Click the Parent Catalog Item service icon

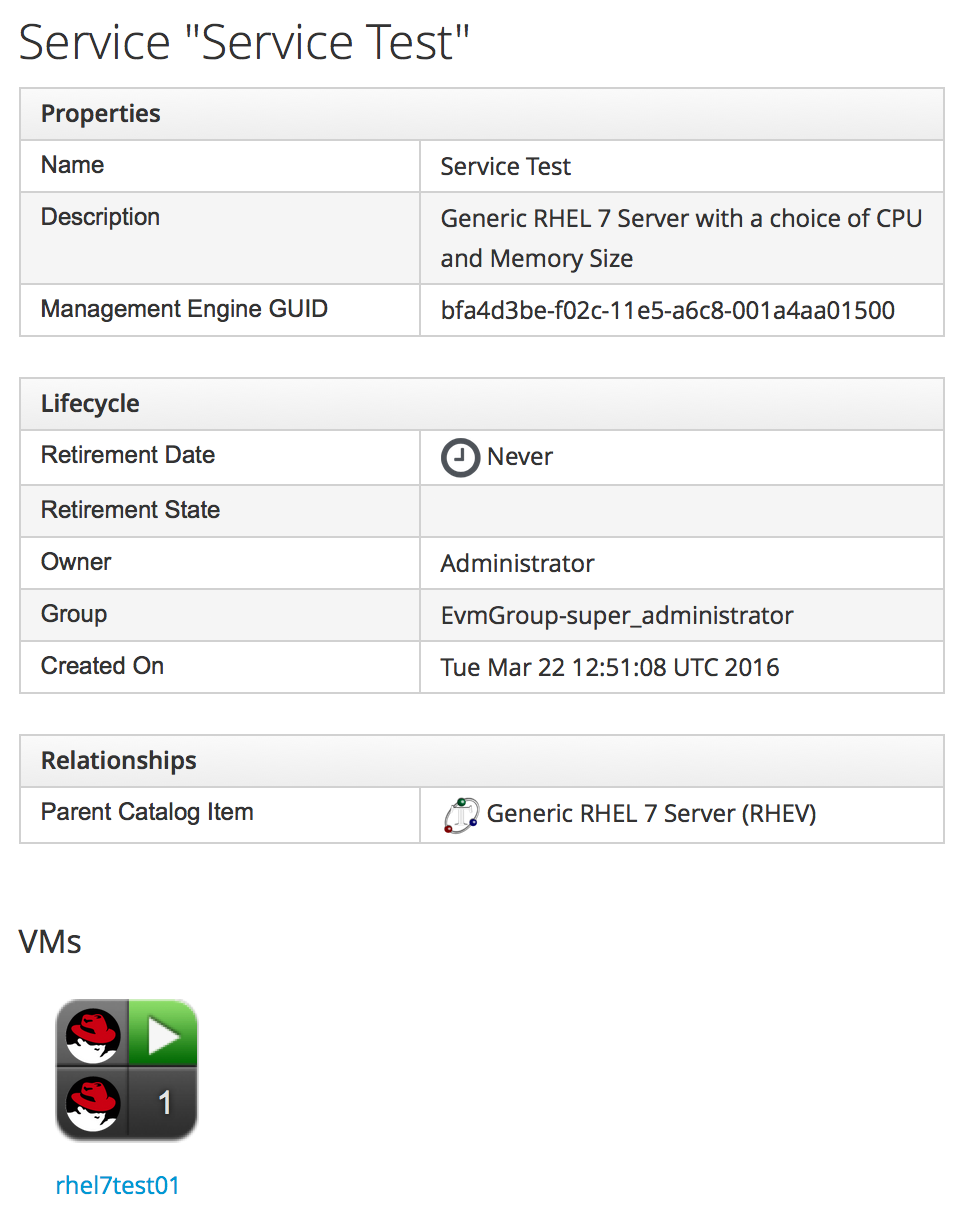(x=460, y=815)
